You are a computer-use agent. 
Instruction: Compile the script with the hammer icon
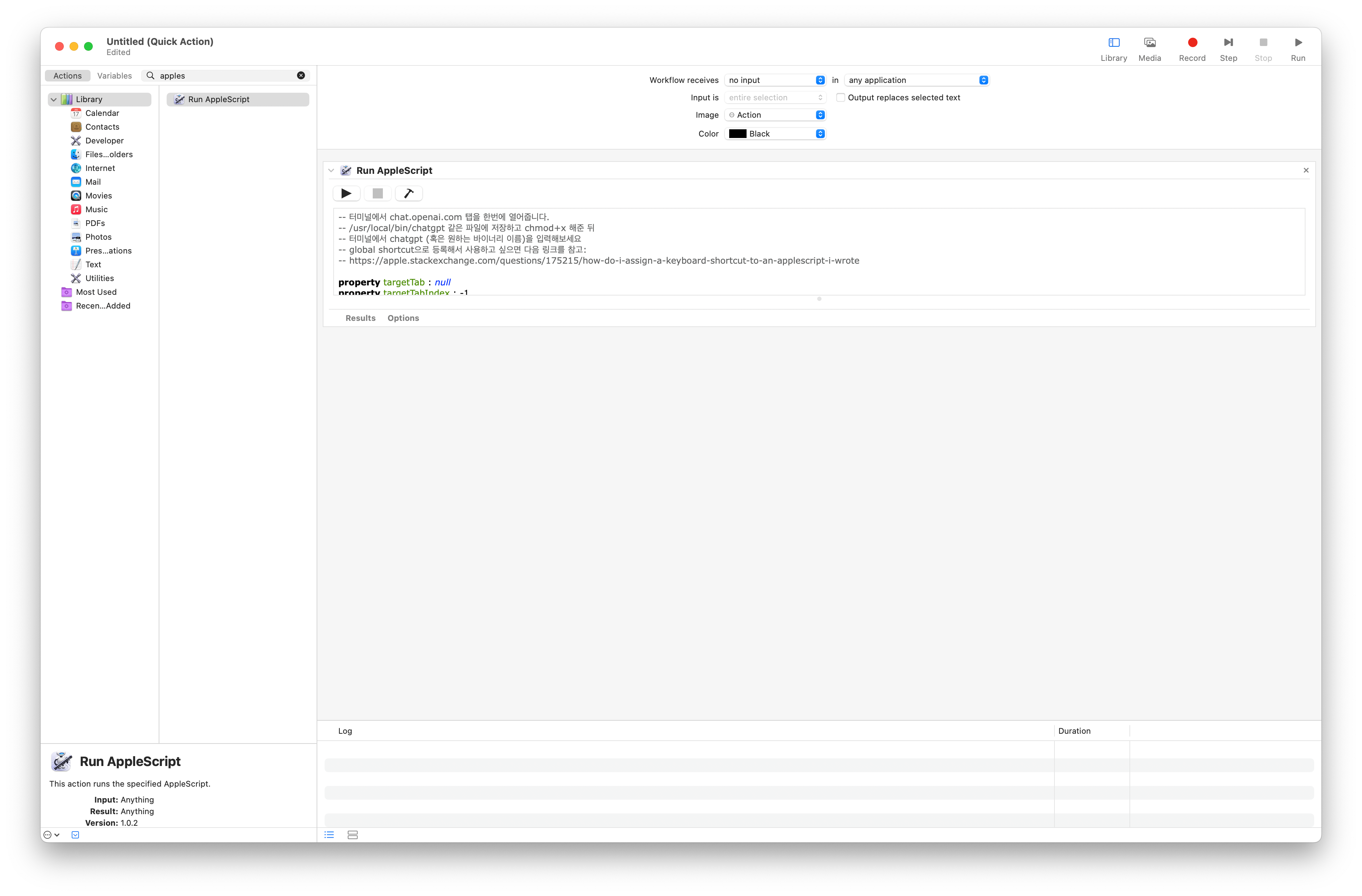tap(408, 193)
